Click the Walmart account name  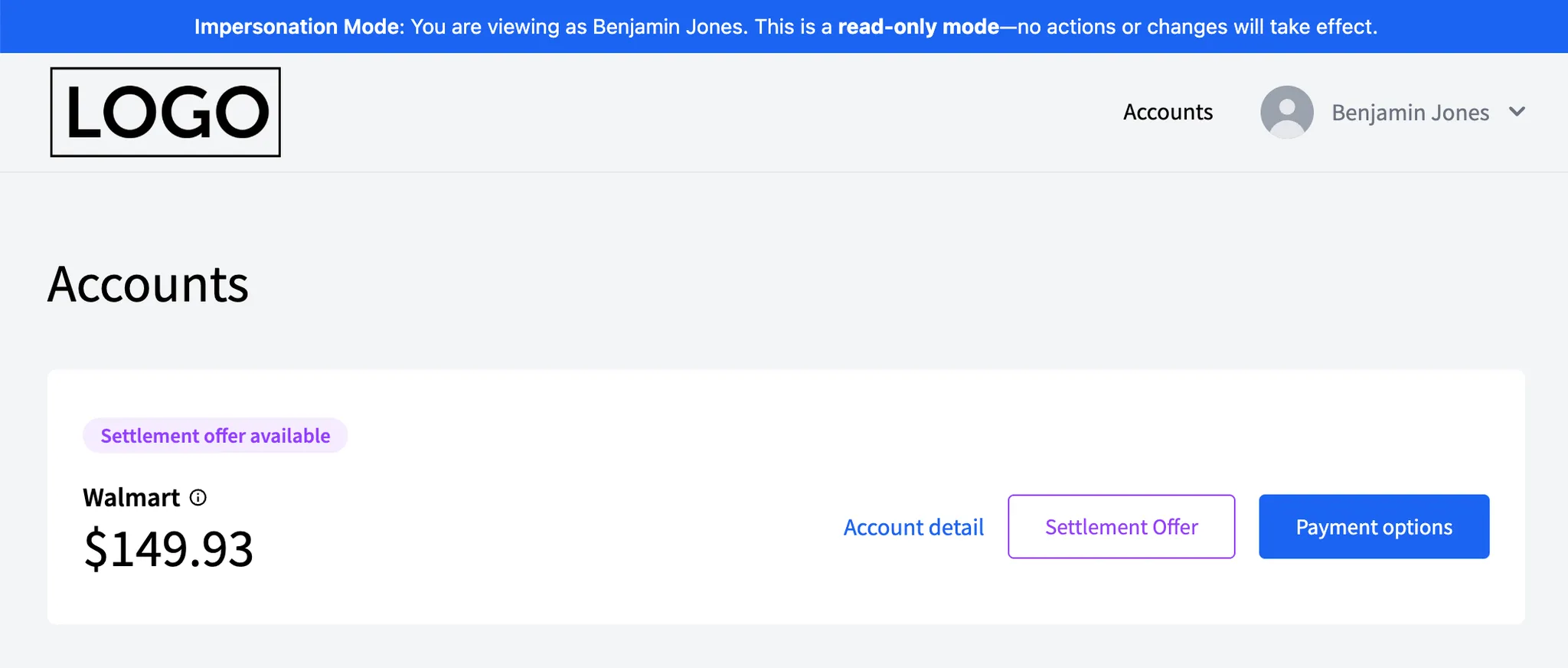[x=131, y=498]
